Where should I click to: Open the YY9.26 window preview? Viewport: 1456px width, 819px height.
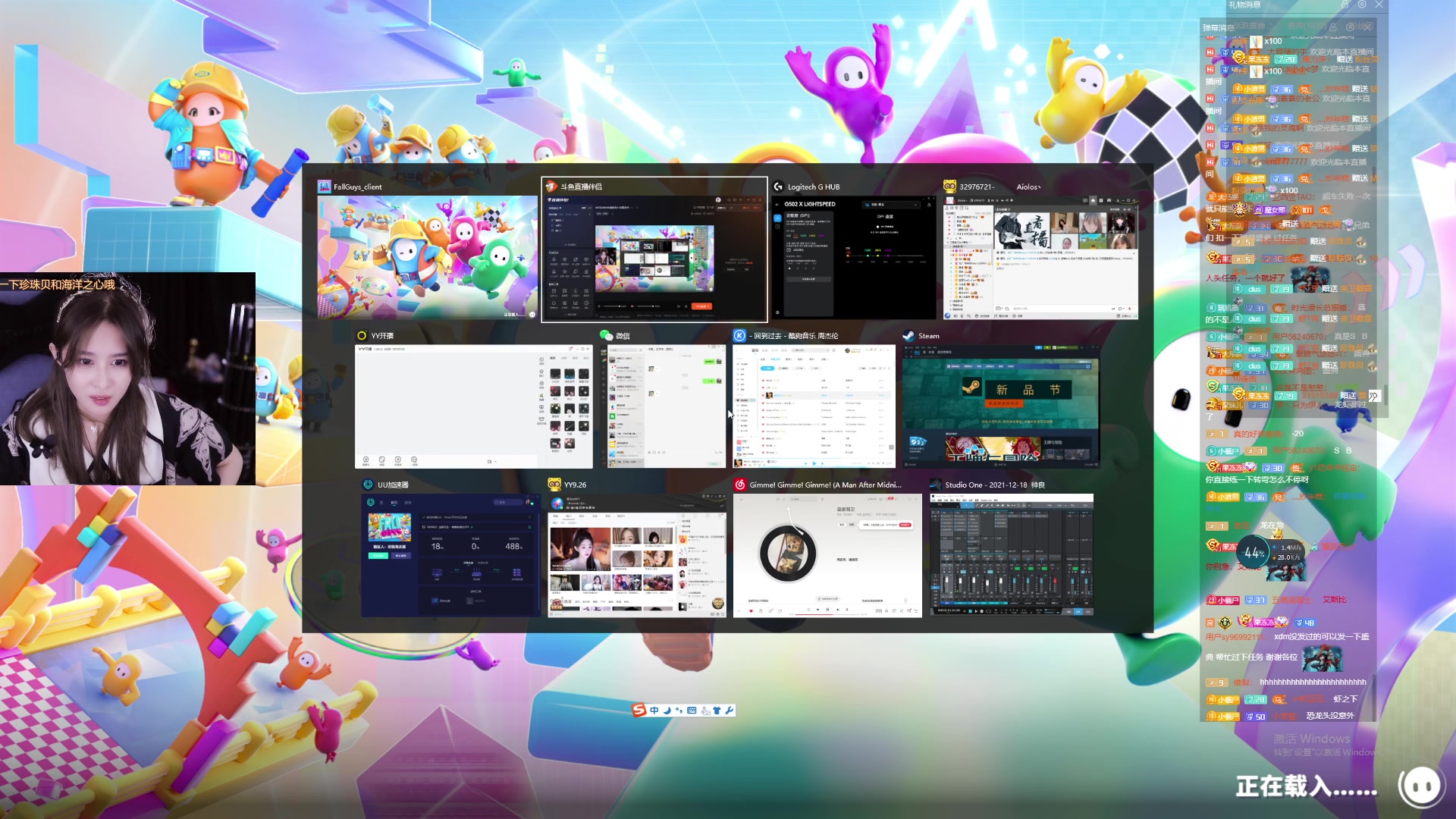(637, 555)
